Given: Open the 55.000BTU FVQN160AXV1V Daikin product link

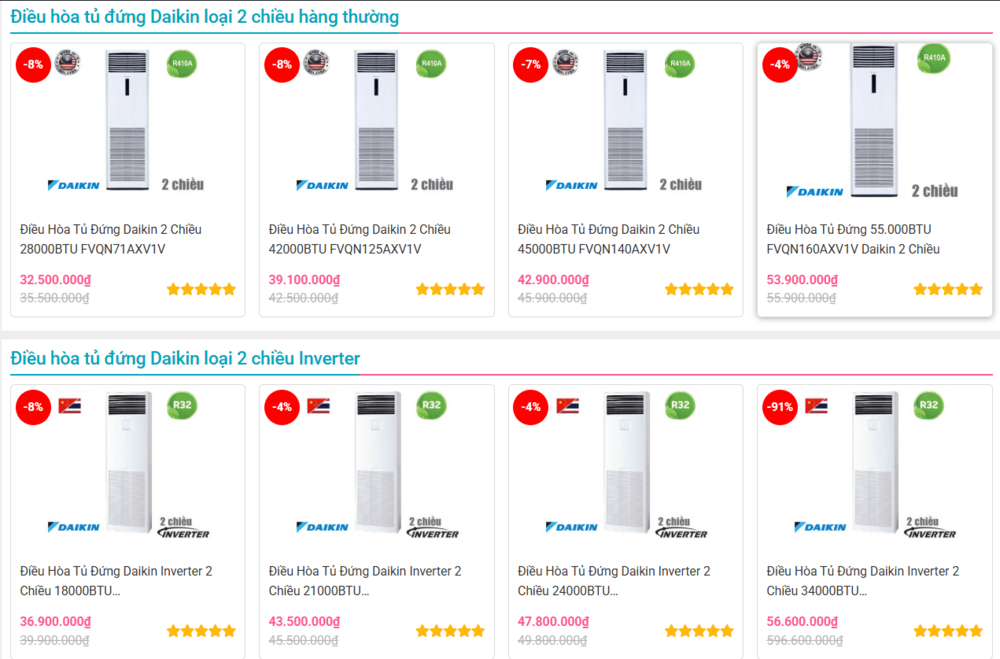Looking at the screenshot, I should click(x=853, y=239).
